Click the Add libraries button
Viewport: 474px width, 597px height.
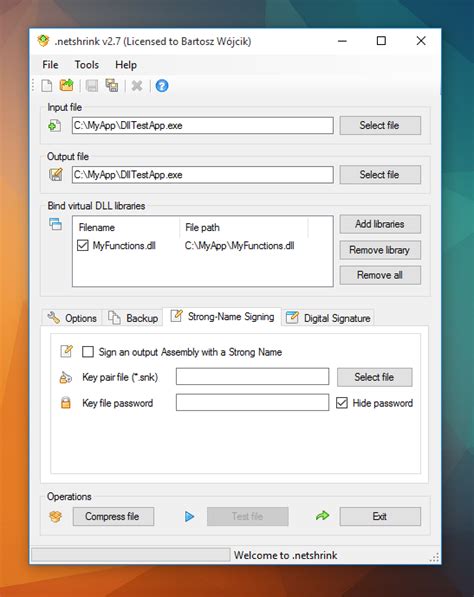(x=380, y=224)
